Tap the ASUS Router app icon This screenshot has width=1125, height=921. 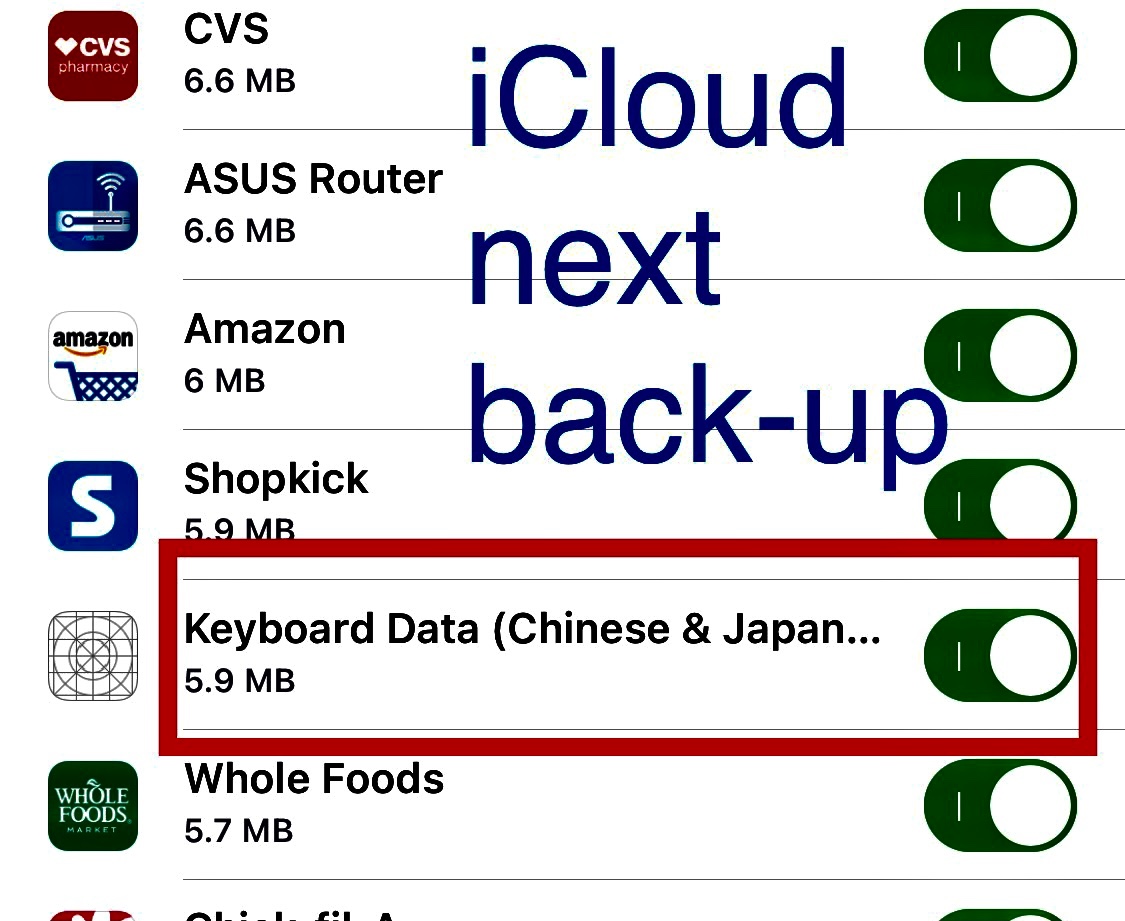click(92, 206)
